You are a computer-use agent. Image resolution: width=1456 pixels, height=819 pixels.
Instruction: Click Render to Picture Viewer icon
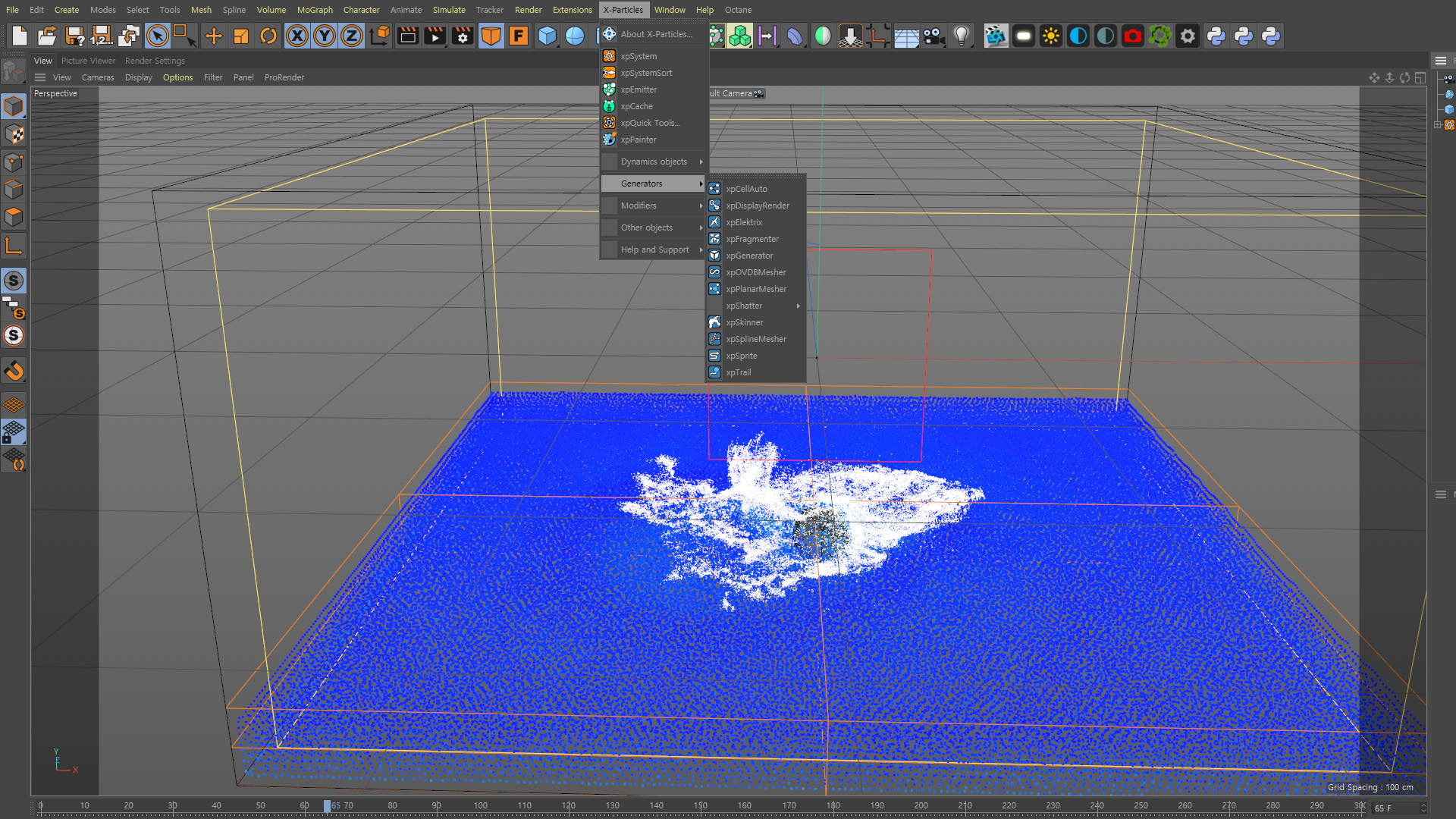(x=435, y=36)
